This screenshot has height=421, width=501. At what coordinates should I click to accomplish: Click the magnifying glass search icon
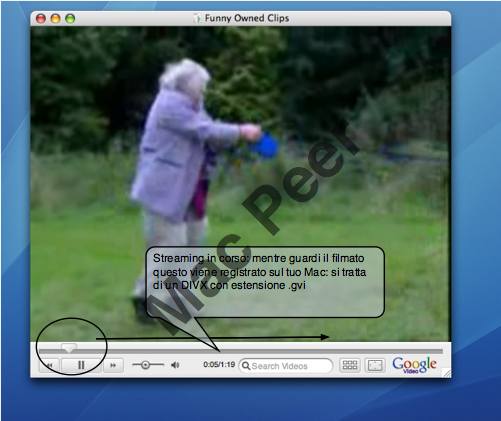click(x=246, y=366)
